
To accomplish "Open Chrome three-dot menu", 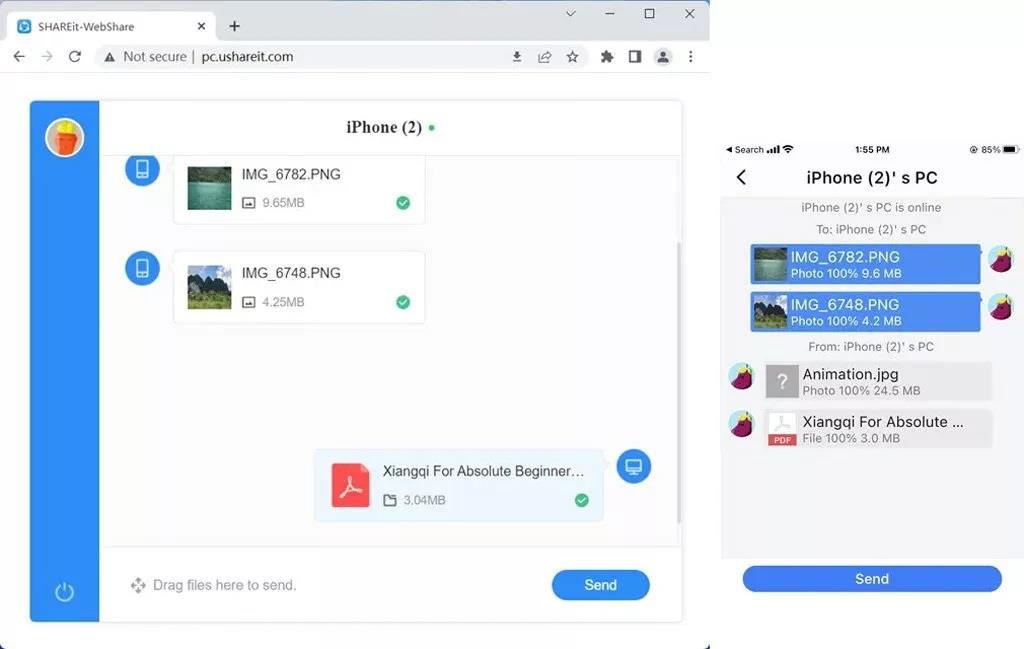I will 691,57.
